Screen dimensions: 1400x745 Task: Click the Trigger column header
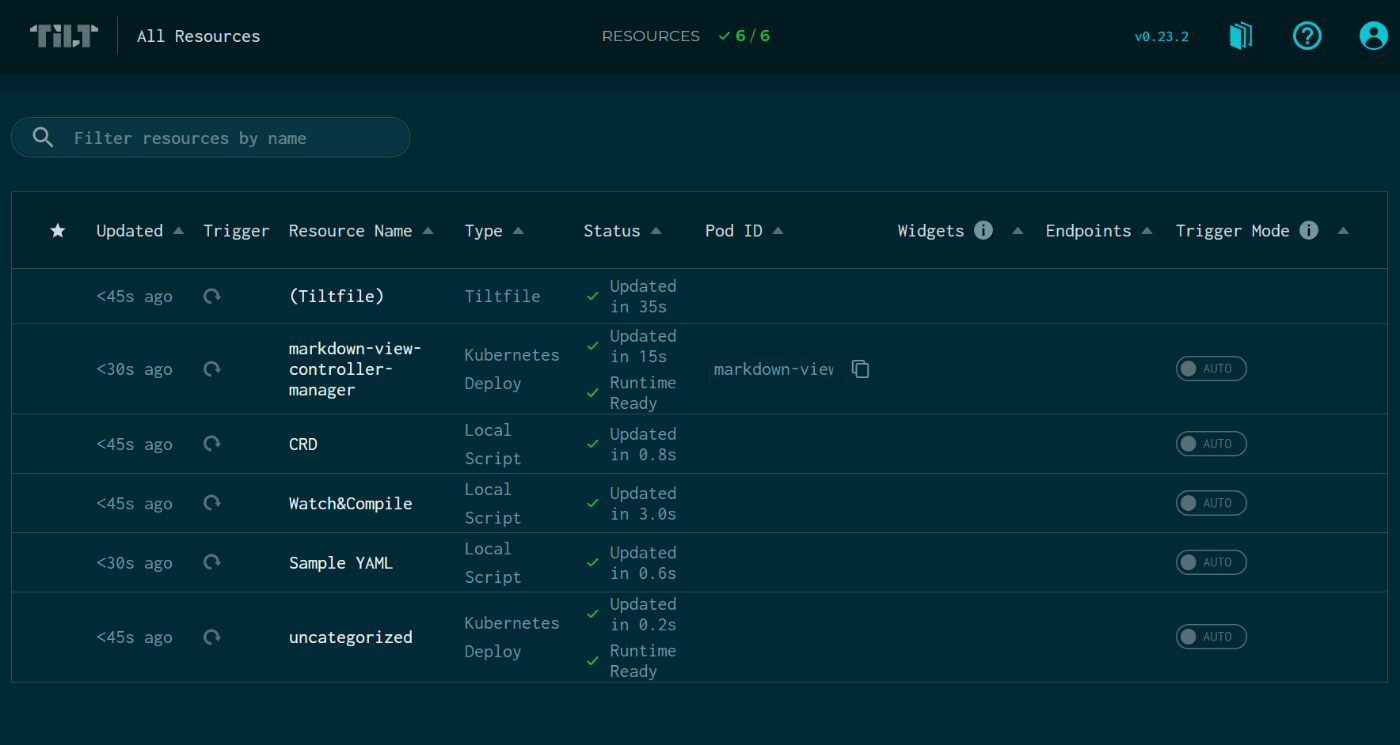236,231
